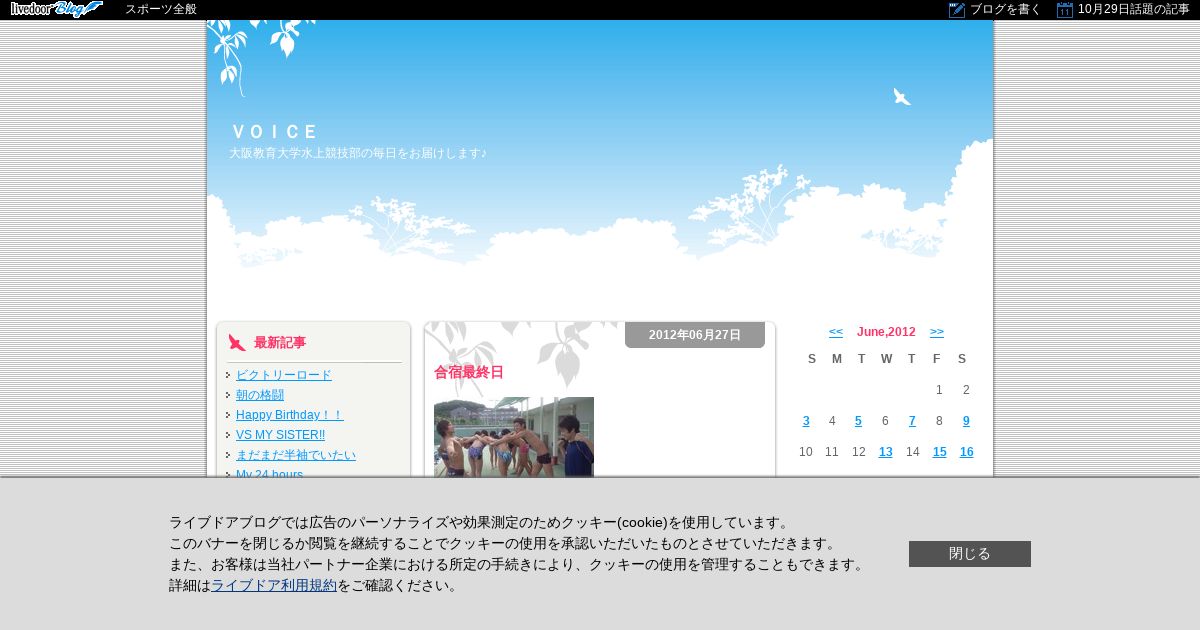The width and height of the screenshot is (1200, 630).
Task: Open the スポーツ全般 category link
Action: coord(161,9)
